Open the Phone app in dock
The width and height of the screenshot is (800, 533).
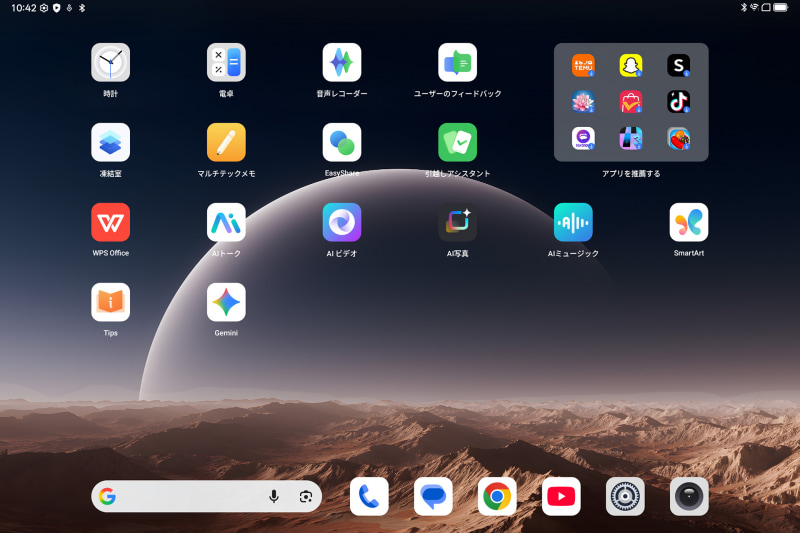[369, 496]
